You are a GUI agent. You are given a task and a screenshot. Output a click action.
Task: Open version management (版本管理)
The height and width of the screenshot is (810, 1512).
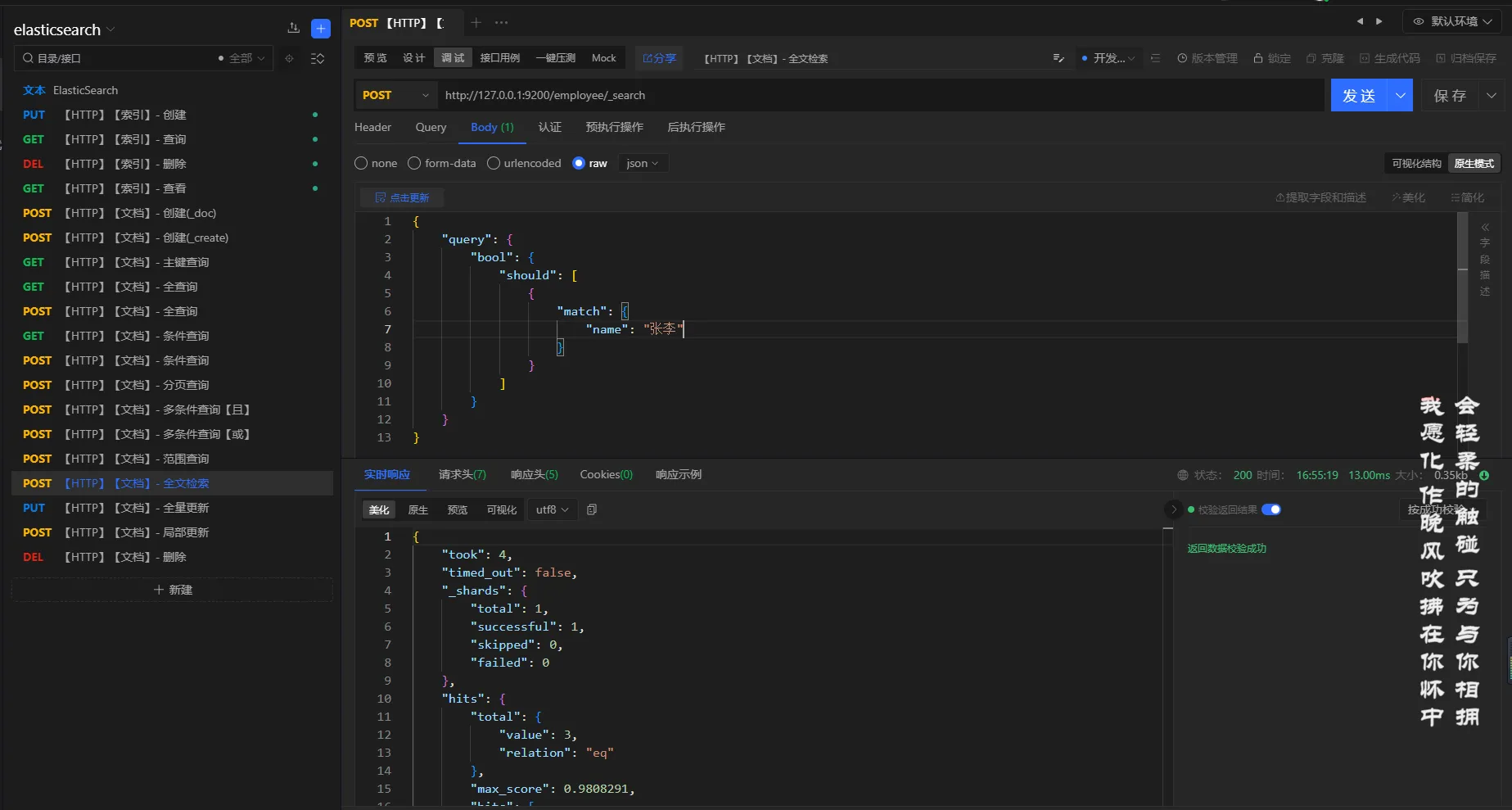pos(1207,58)
